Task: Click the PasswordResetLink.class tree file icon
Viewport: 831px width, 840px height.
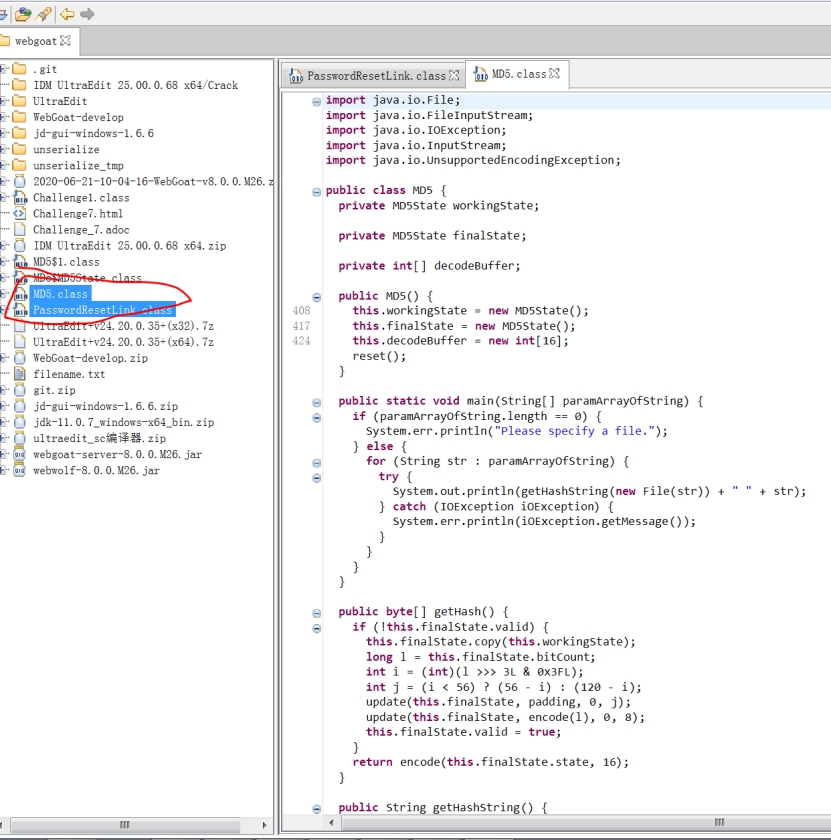Action: (20, 310)
